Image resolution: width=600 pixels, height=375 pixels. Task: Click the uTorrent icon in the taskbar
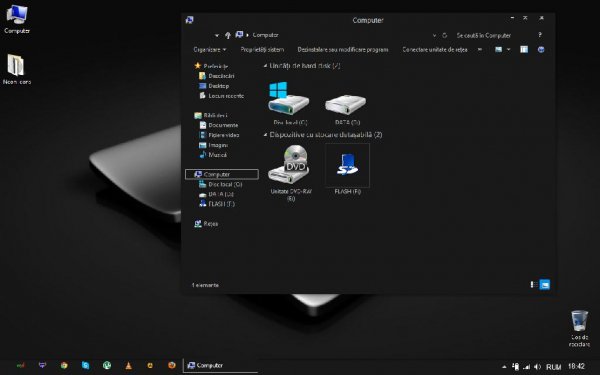[x=107, y=365]
